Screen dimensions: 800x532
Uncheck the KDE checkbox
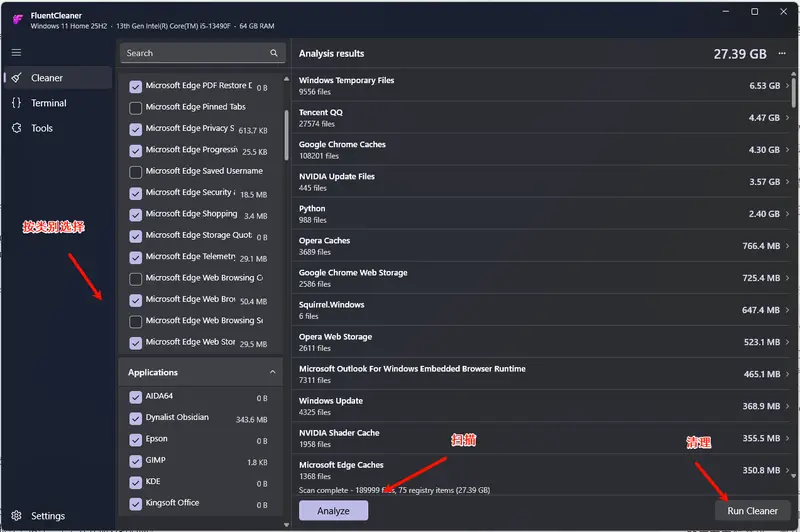pyautogui.click(x=135, y=483)
